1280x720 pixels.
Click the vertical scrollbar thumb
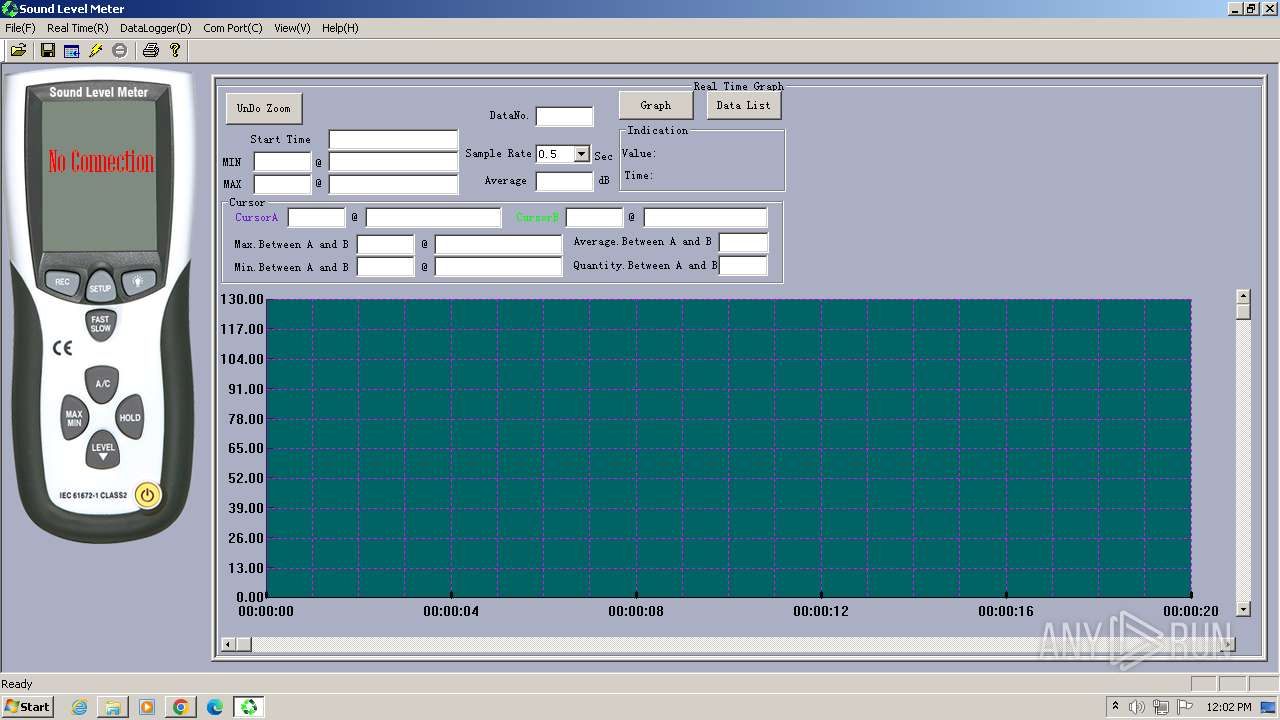(1243, 311)
